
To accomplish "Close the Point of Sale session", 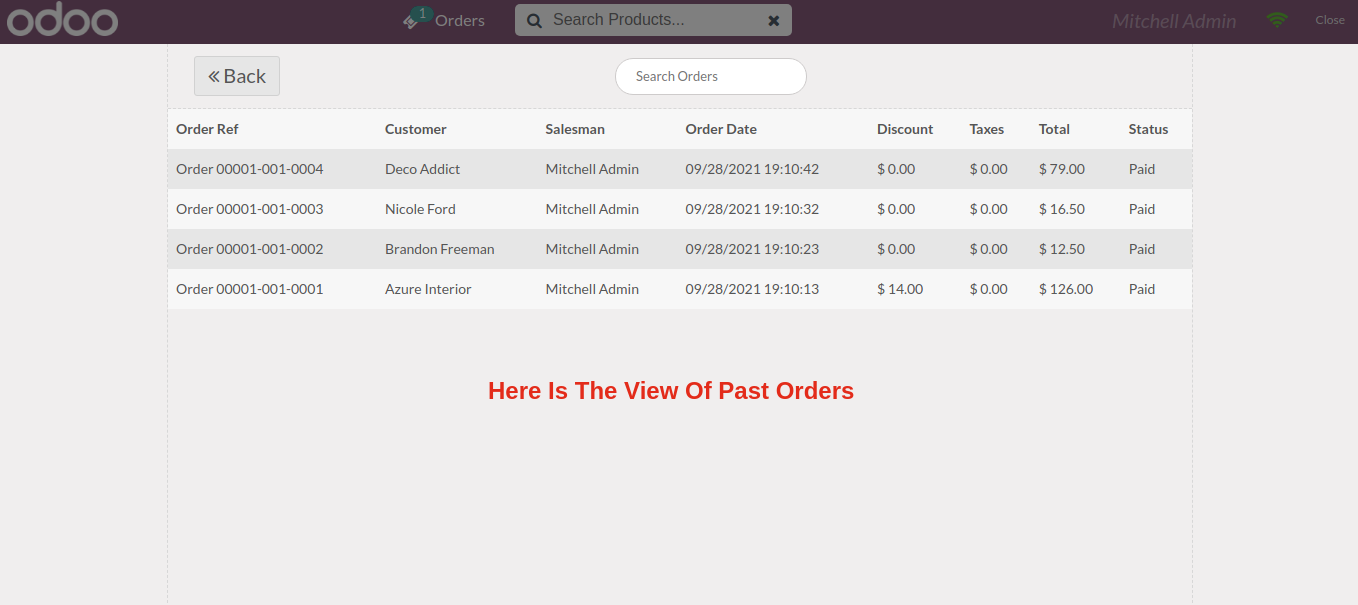I will click(x=1329, y=20).
